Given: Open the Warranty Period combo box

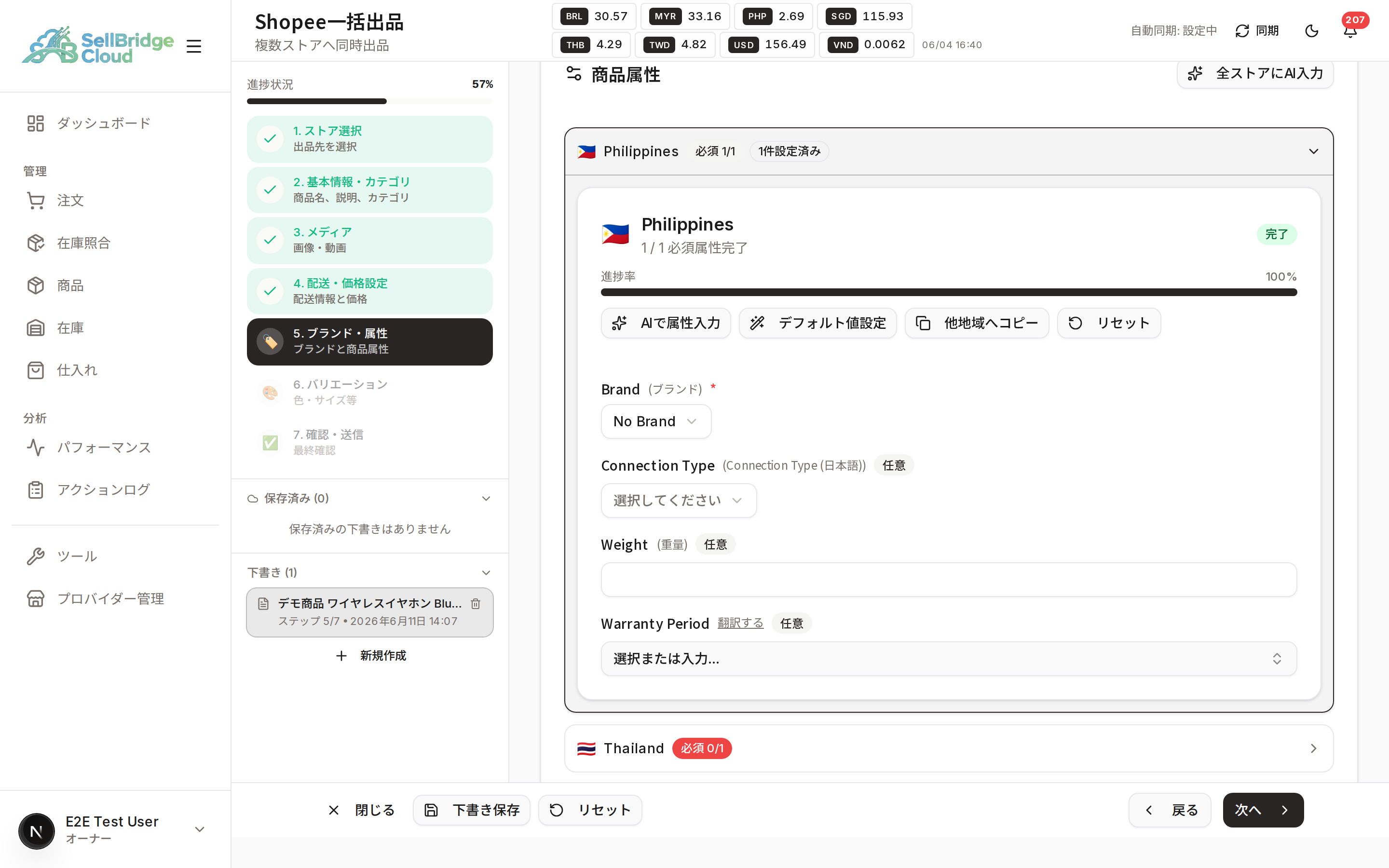Looking at the screenshot, I should pos(949,659).
